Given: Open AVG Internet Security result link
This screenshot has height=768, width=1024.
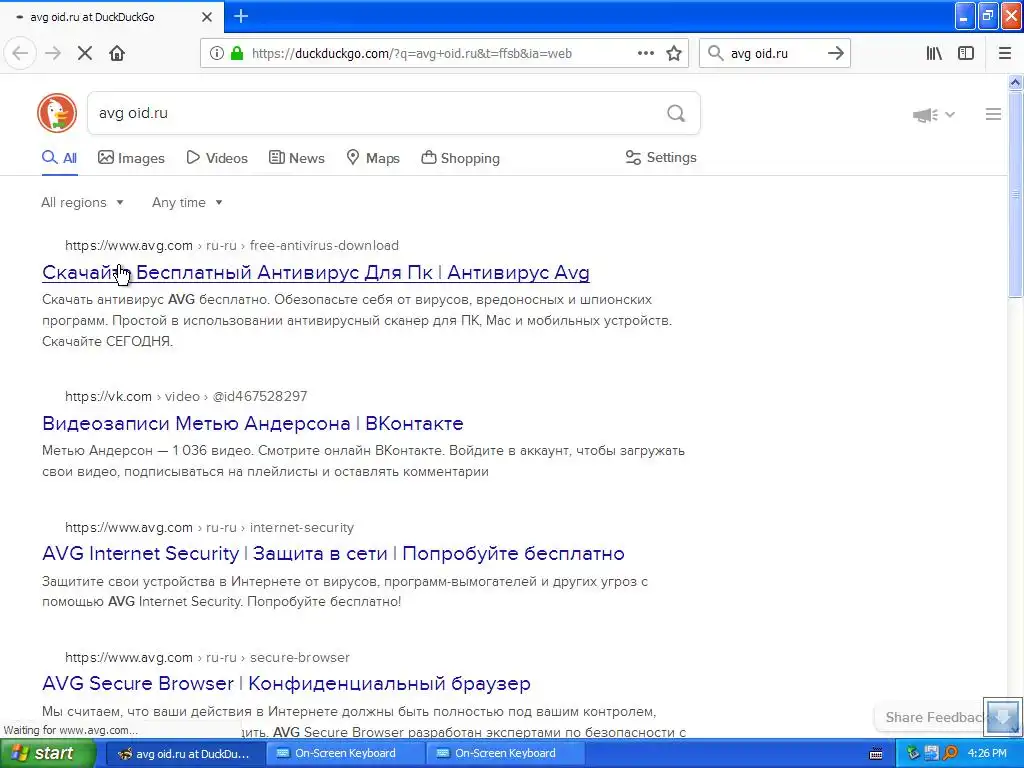Looking at the screenshot, I should pyautogui.click(x=333, y=553).
